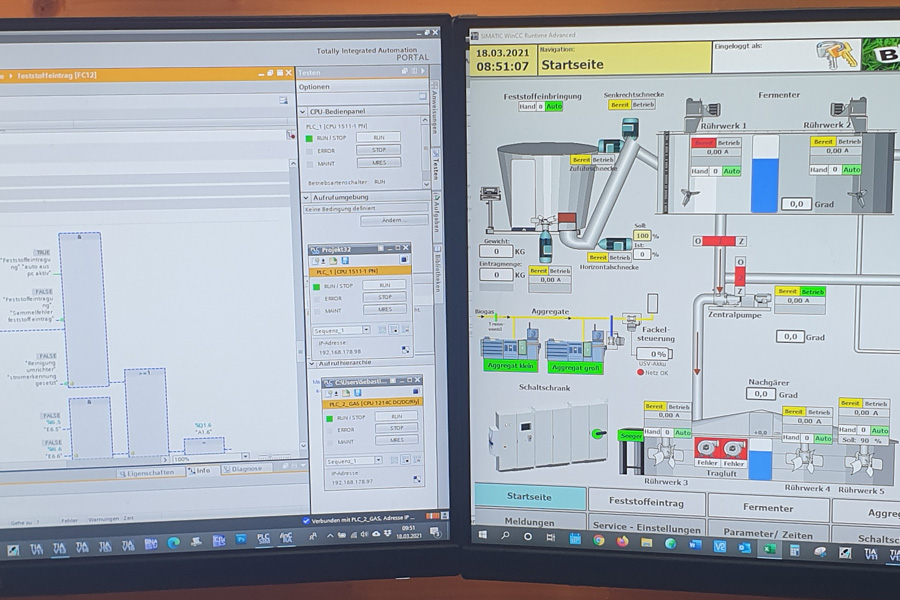Open the Aufgaben side tab

[437, 215]
